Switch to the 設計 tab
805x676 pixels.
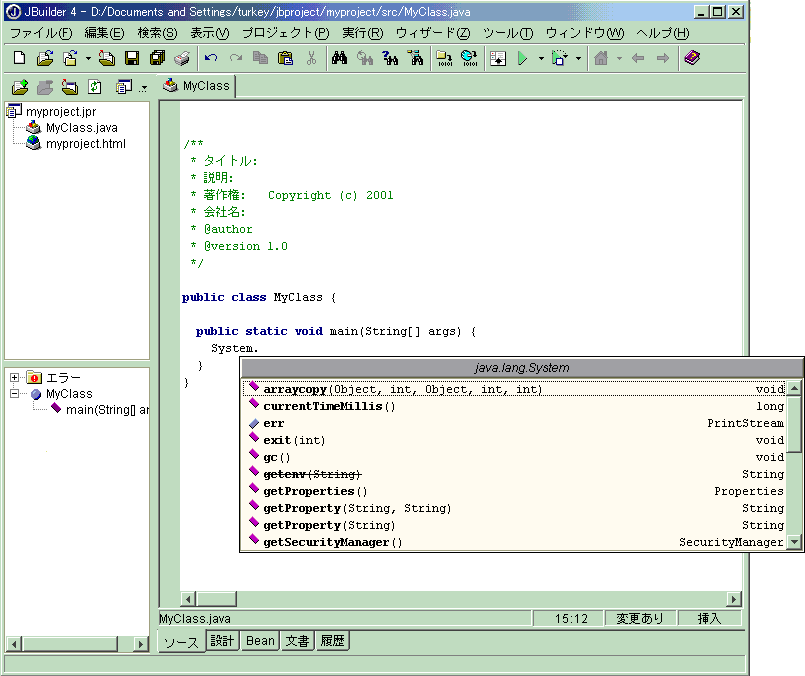[x=222, y=641]
